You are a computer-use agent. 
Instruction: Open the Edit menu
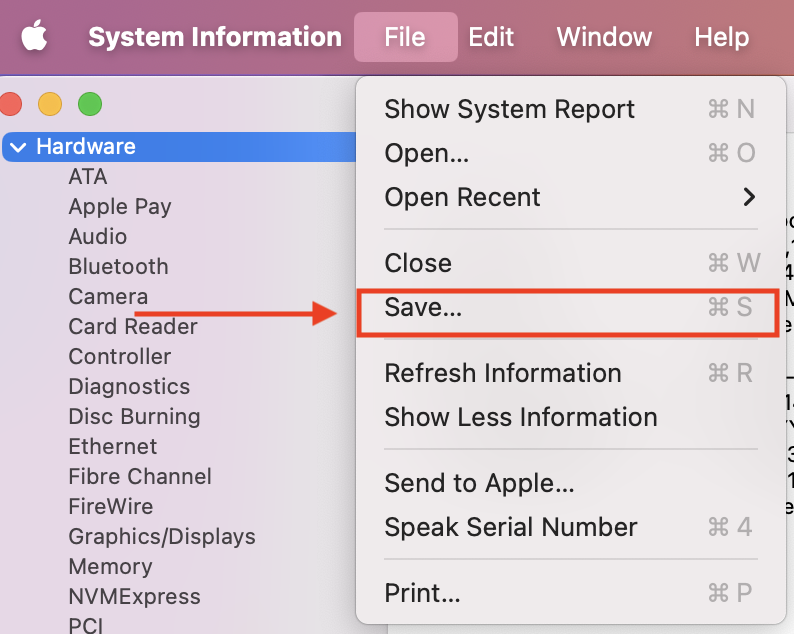pyautogui.click(x=491, y=37)
